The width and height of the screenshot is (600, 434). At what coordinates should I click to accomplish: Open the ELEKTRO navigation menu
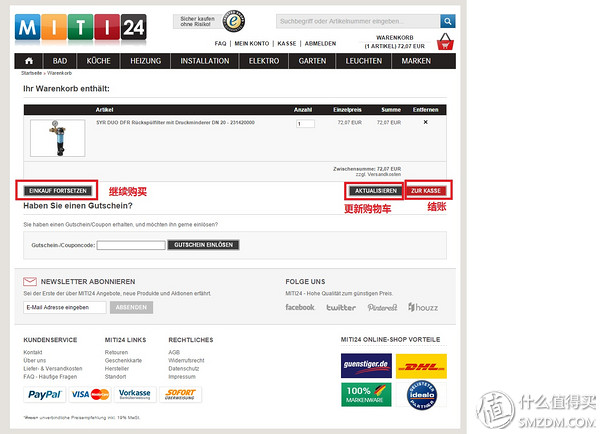point(264,61)
